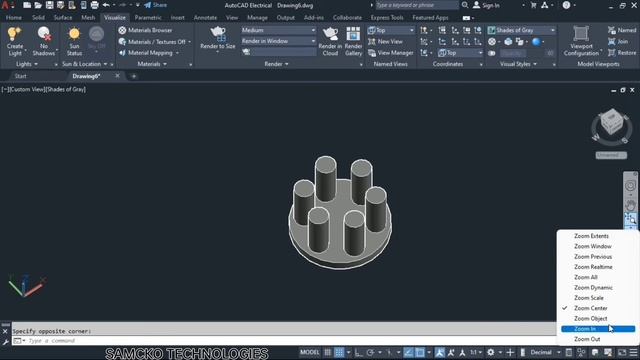This screenshot has height=360, width=640.
Task: Choose Zoom Dynamic in the menu
Action: point(593,288)
